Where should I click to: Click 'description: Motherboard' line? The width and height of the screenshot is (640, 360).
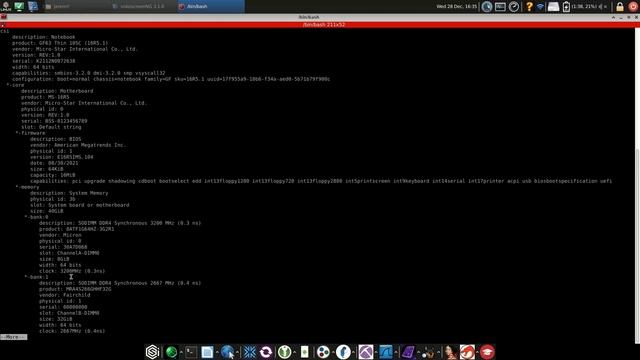tap(57, 91)
